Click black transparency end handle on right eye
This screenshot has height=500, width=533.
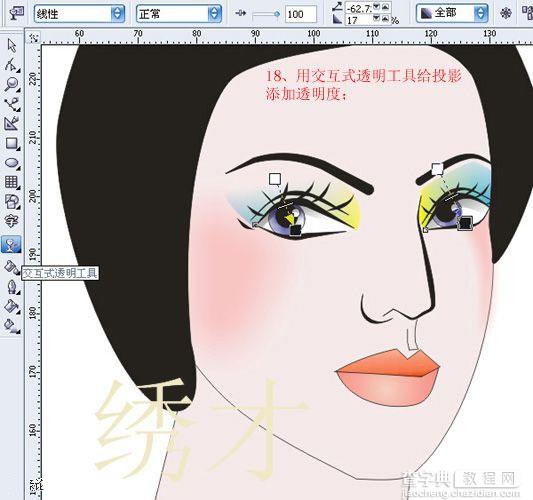pyautogui.click(x=465, y=223)
